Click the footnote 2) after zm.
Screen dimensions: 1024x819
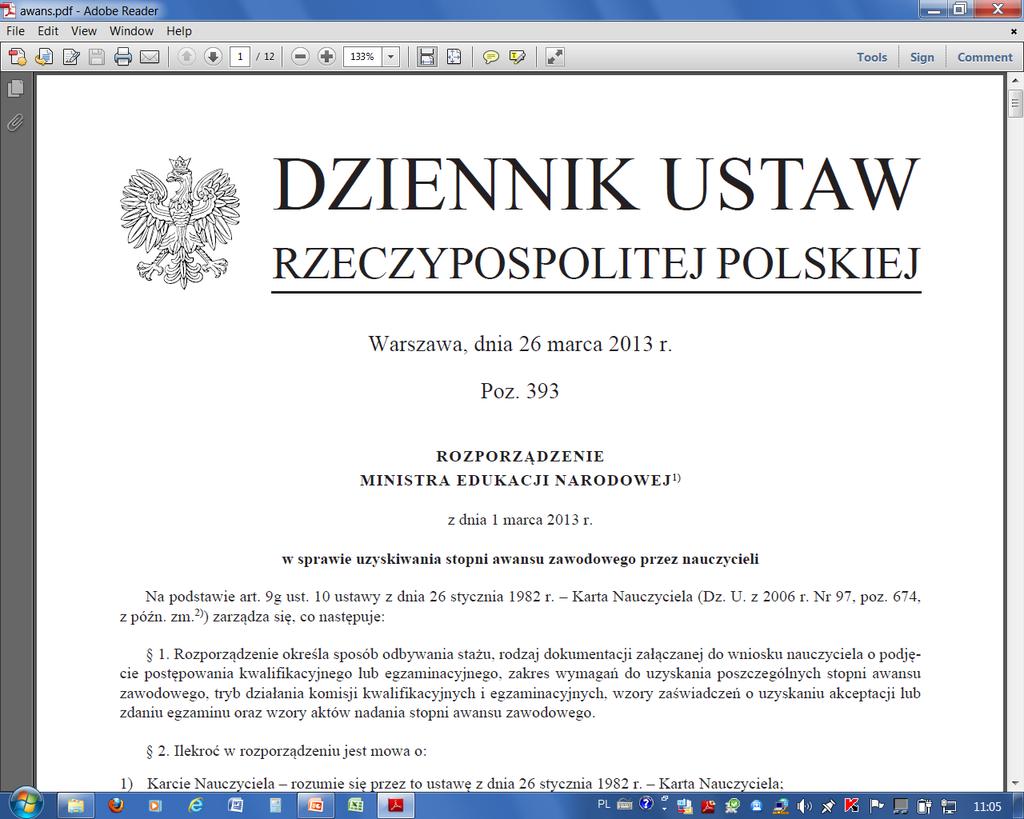[x=199, y=613]
